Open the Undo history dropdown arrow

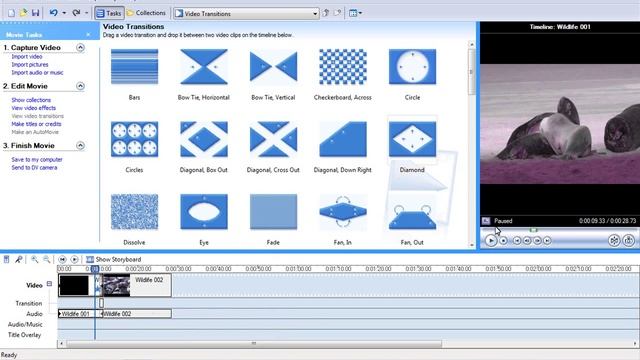tap(64, 13)
